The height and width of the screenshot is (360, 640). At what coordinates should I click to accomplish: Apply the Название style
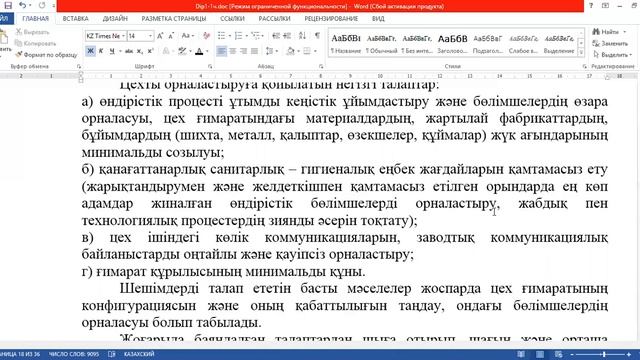(346, 43)
